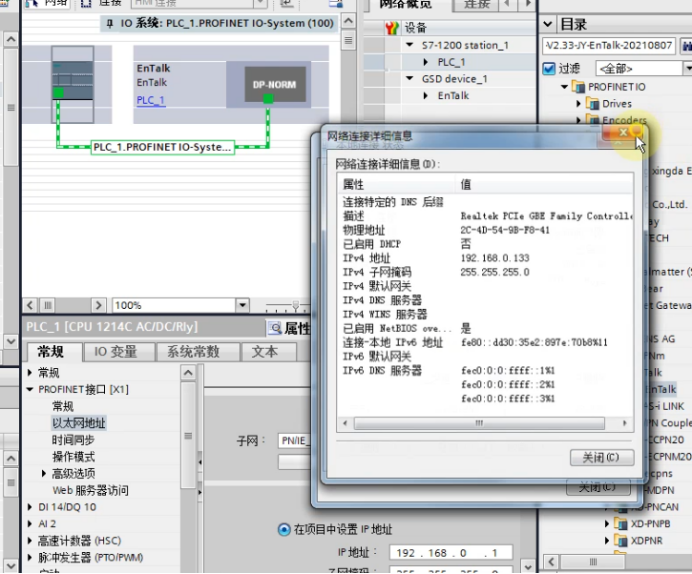Expand the AI 2 tree node
The height and width of the screenshot is (574, 692).
(x=30, y=524)
